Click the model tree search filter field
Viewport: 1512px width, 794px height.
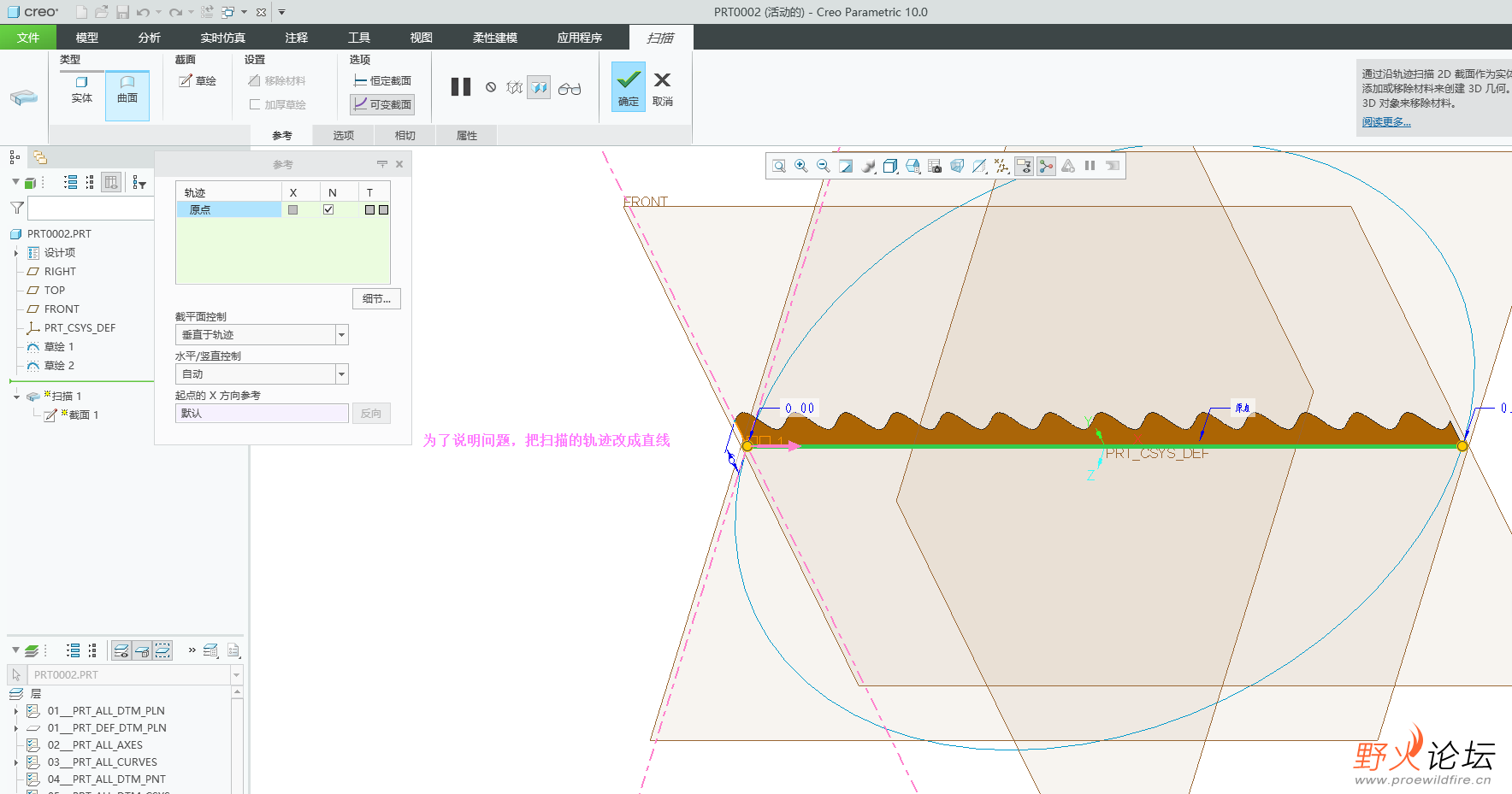[x=91, y=208]
